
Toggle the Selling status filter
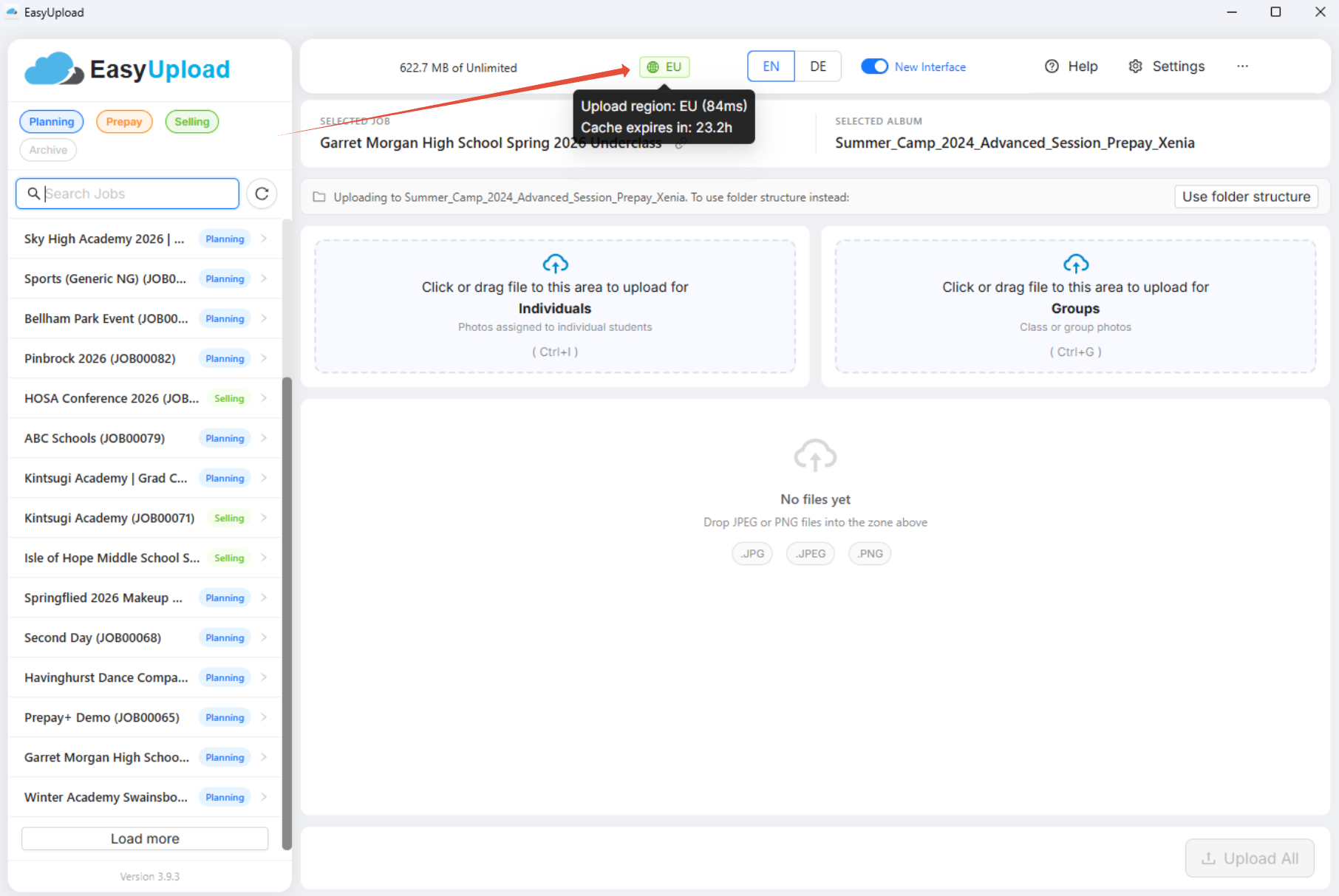192,122
